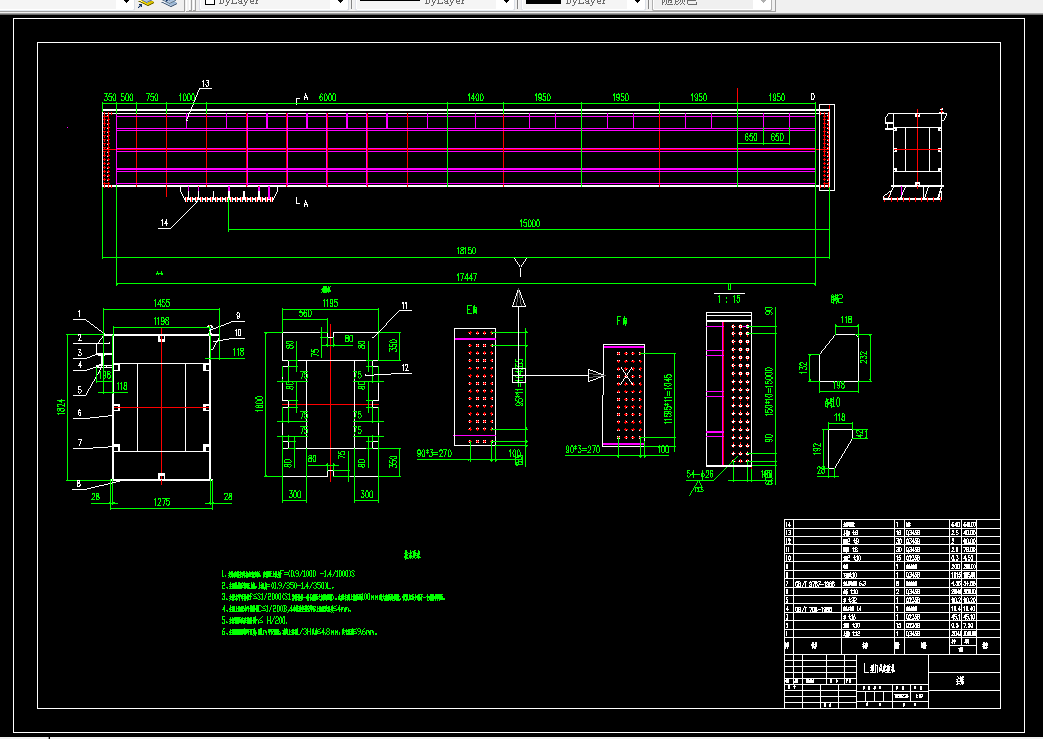
Task: Click callout number 7 on the cross-section
Action: tap(80, 442)
